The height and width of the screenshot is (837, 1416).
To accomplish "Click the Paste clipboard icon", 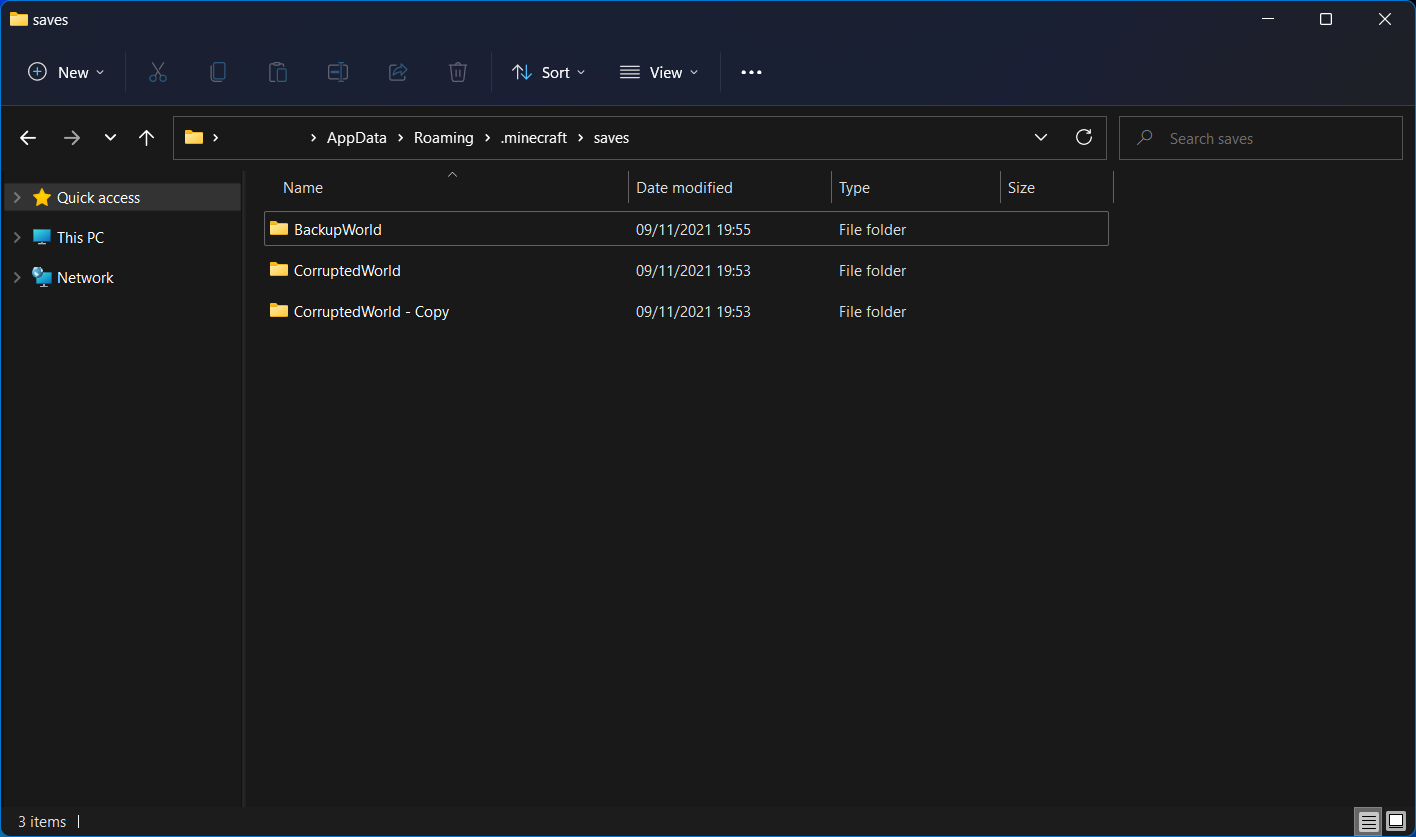I will point(278,72).
